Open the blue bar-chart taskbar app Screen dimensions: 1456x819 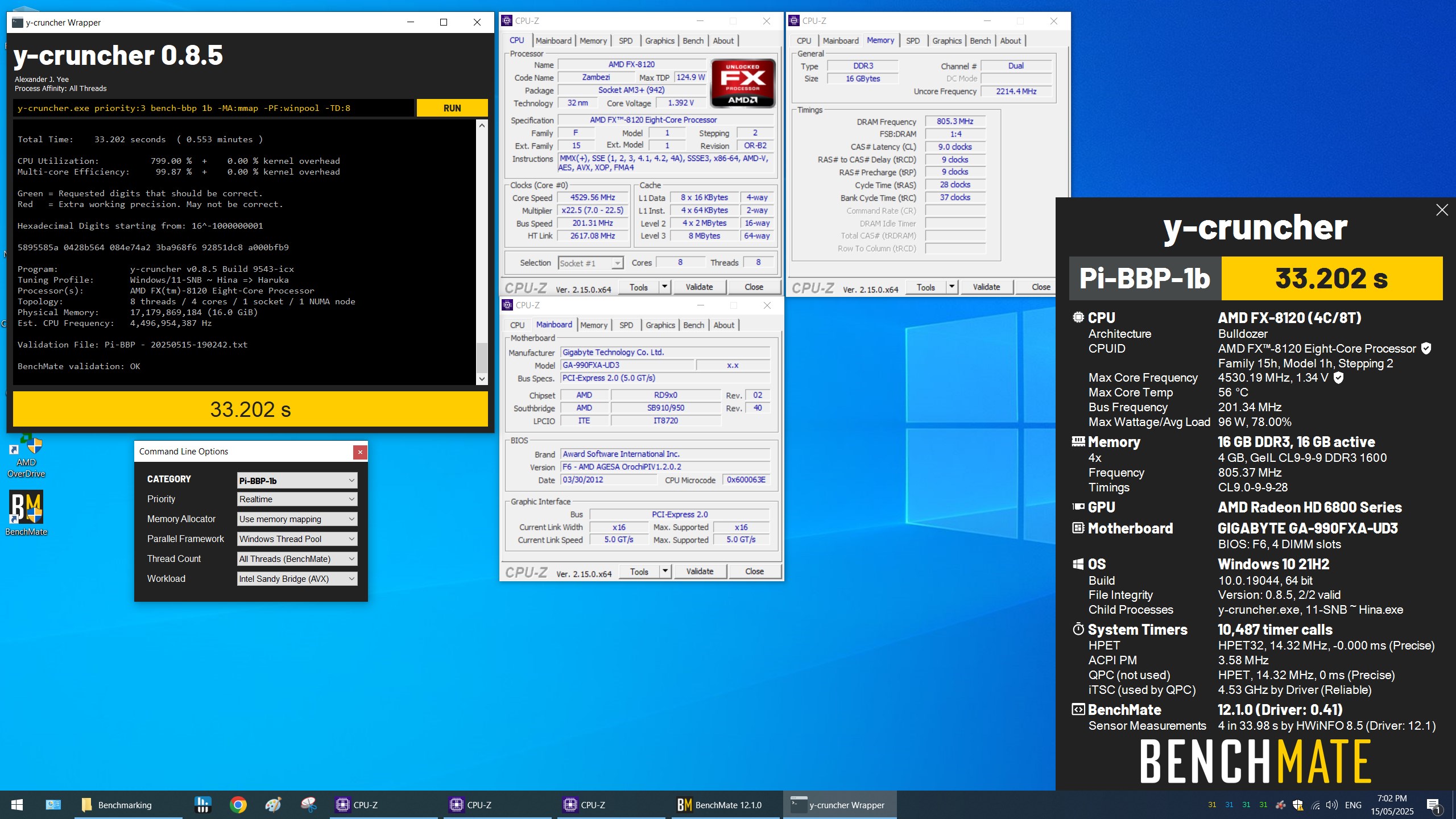203,805
